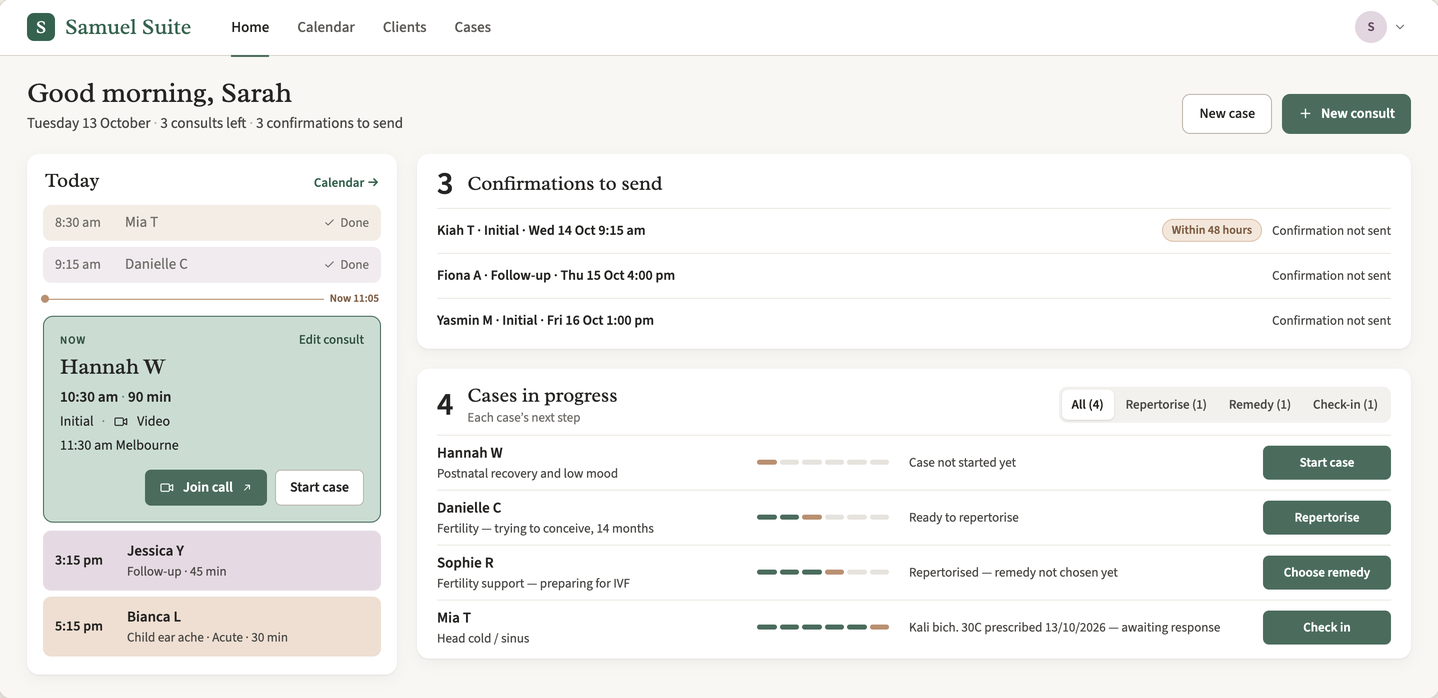Open the account menu chevron

(1400, 27)
